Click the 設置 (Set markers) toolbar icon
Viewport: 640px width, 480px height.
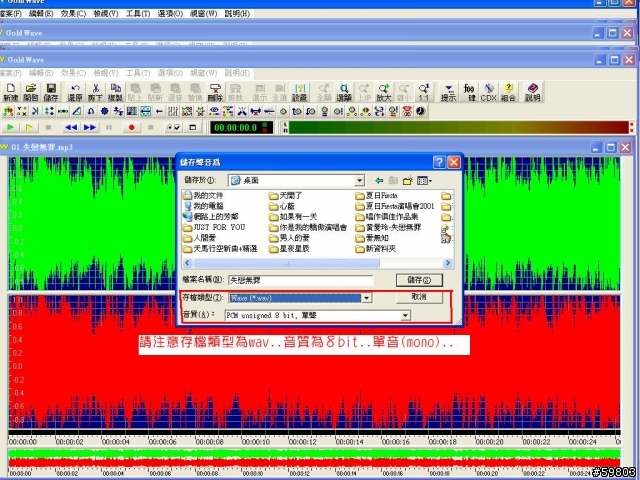point(300,92)
